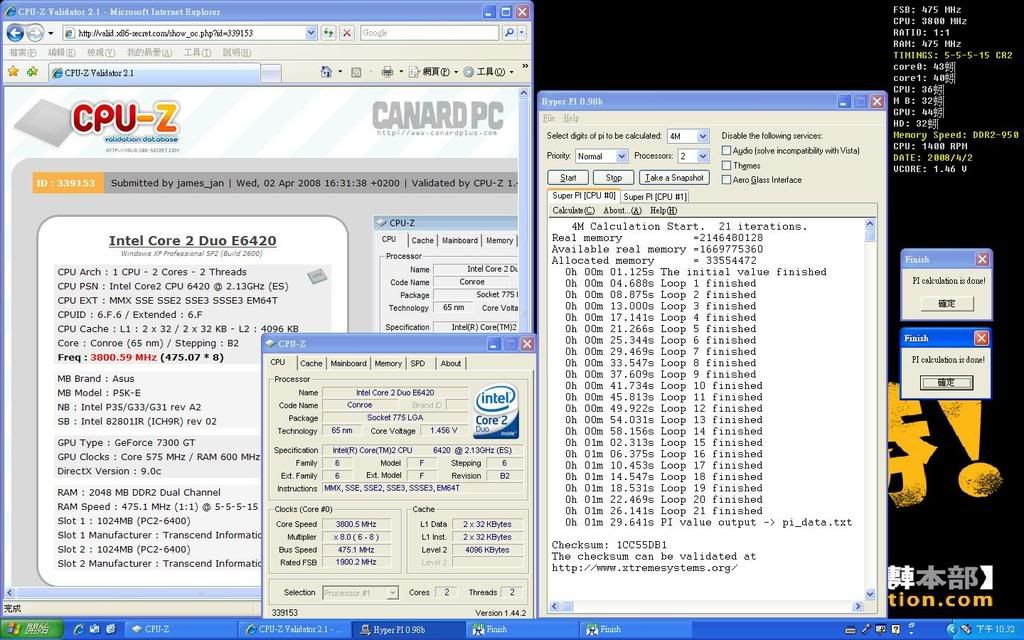
Task: Click Take a Snapshot in Hyper PI
Action: click(674, 178)
